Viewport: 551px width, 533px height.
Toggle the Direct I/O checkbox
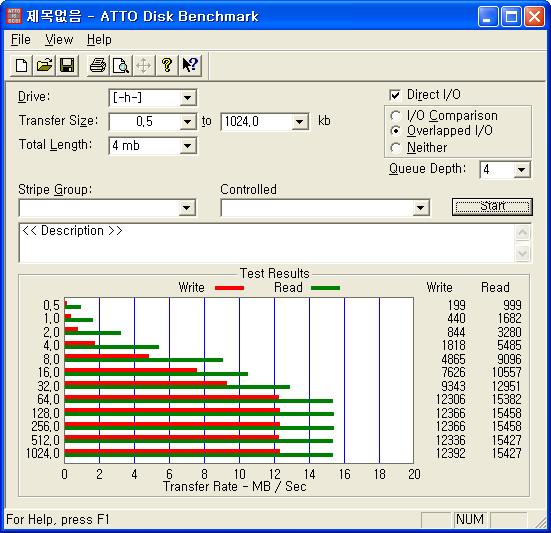coord(395,95)
